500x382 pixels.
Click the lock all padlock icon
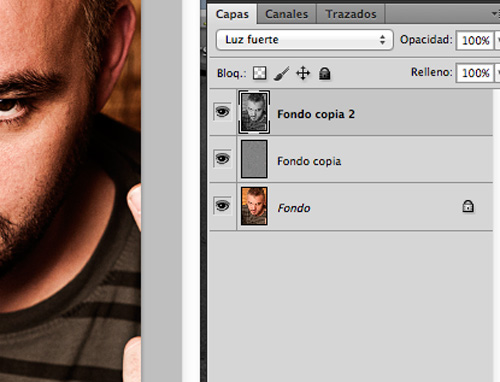[324, 73]
